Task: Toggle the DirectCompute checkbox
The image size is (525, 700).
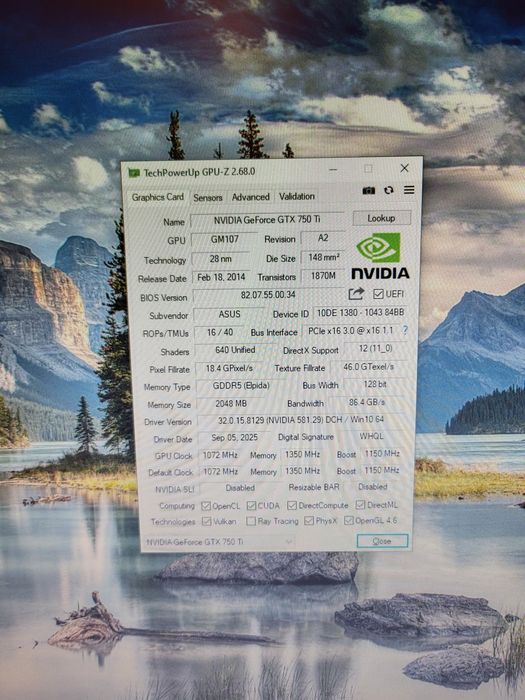Action: point(292,505)
